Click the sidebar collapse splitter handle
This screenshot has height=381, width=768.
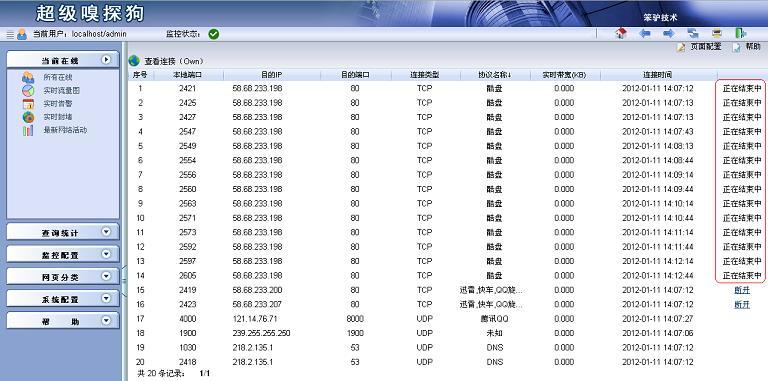pos(124,281)
